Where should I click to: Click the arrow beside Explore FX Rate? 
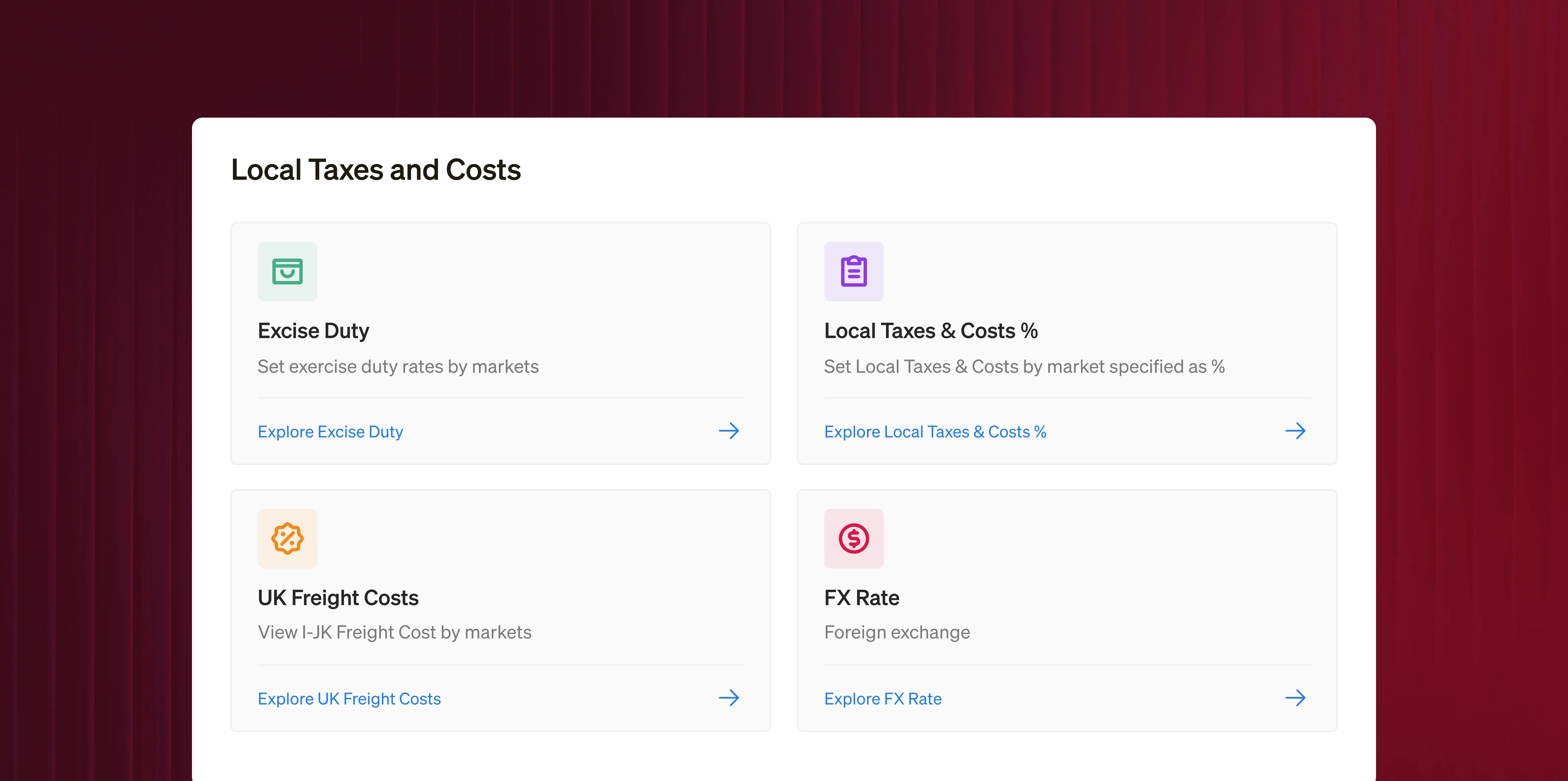[x=1295, y=698]
